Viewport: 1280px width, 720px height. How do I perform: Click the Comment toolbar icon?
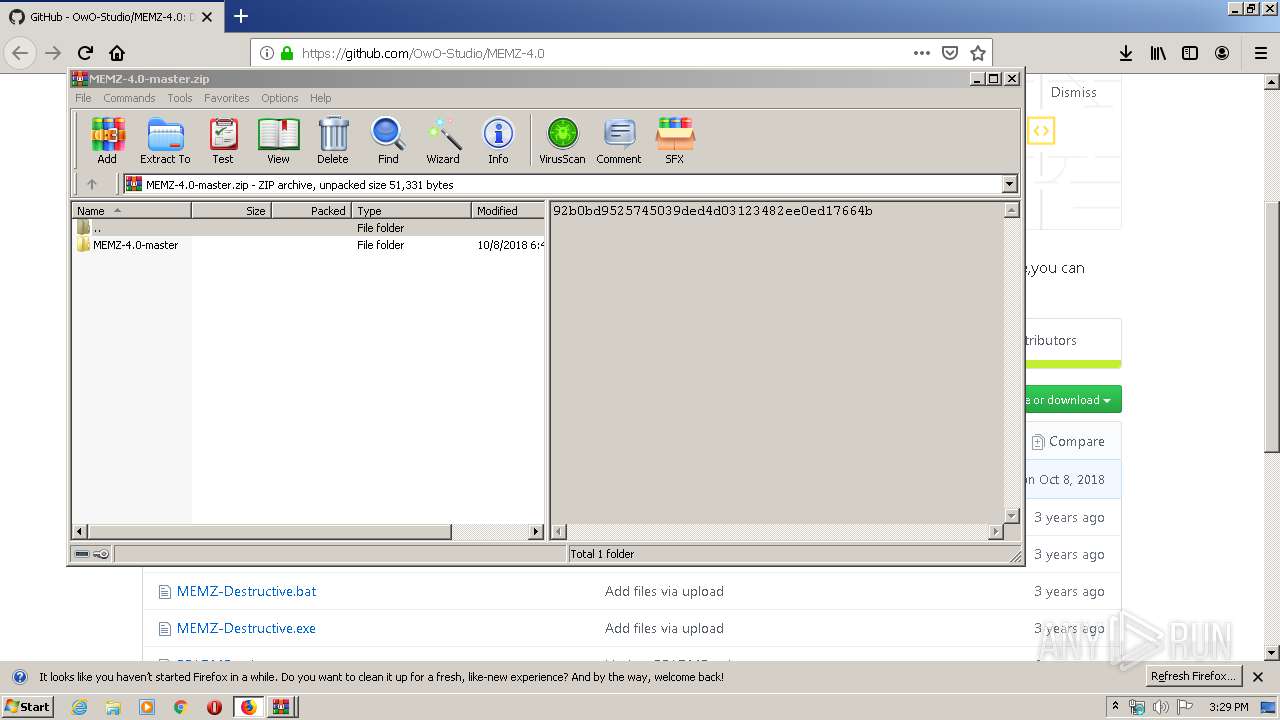tap(619, 140)
